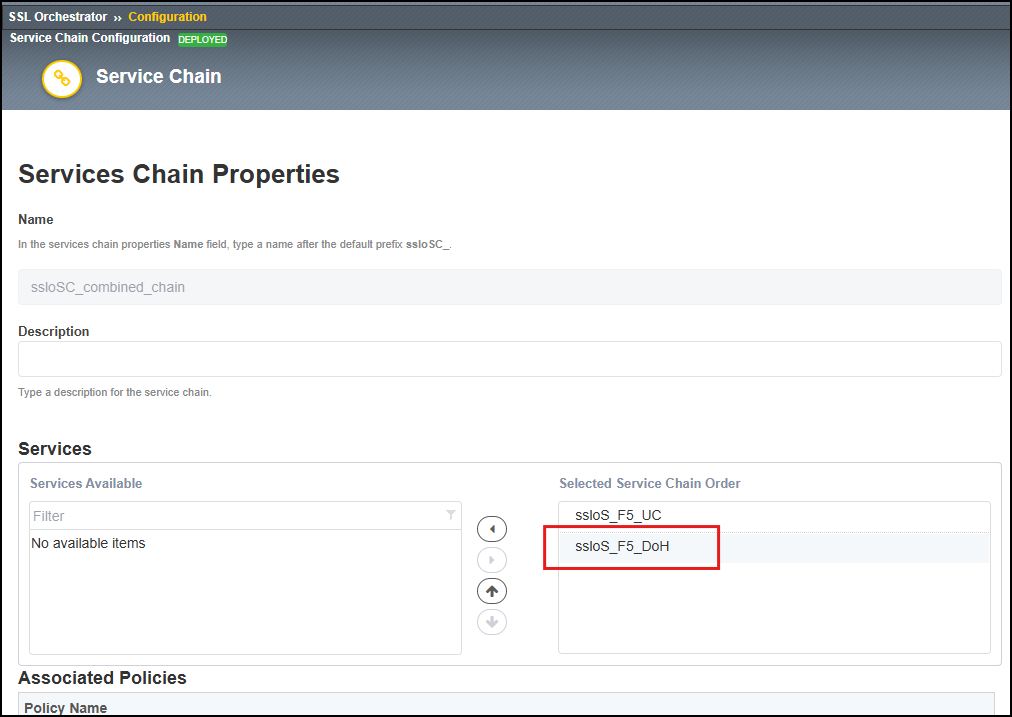Click the 'Type a description' hint text
The width and height of the screenshot is (1012, 717).
click(x=115, y=392)
